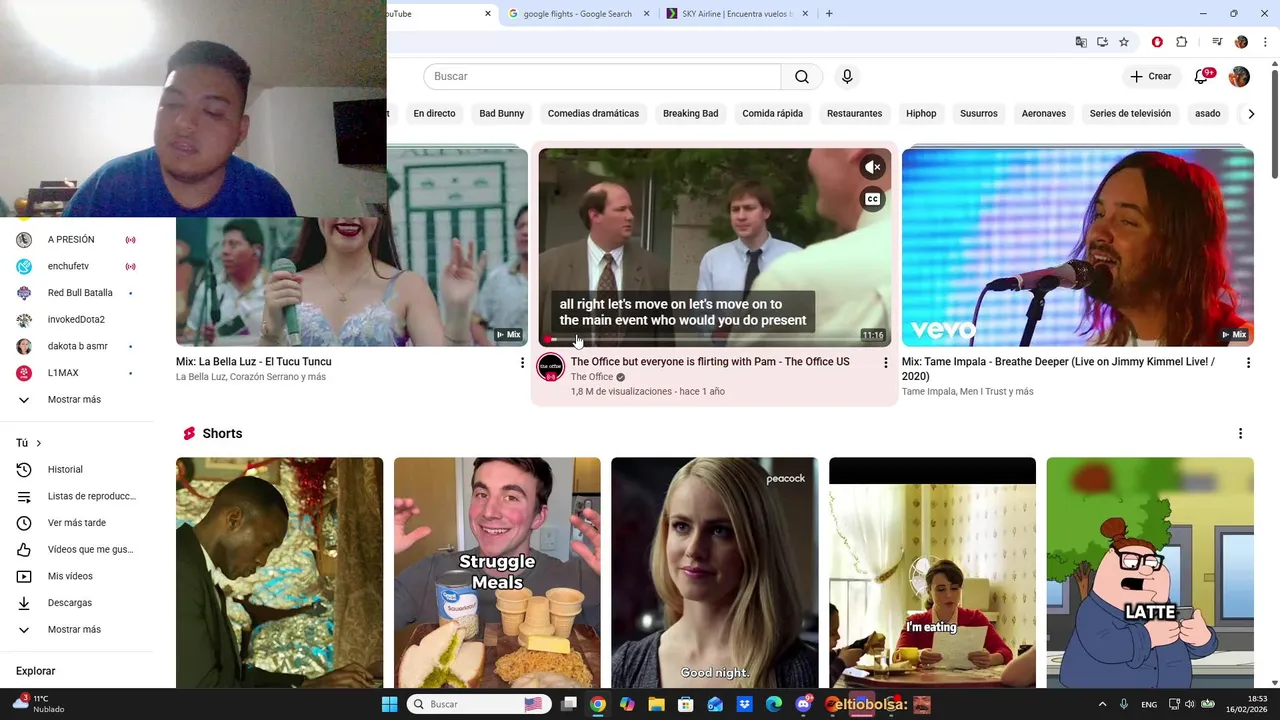Open the Shorts section options menu
This screenshot has height=720, width=1280.
pos(1240,434)
